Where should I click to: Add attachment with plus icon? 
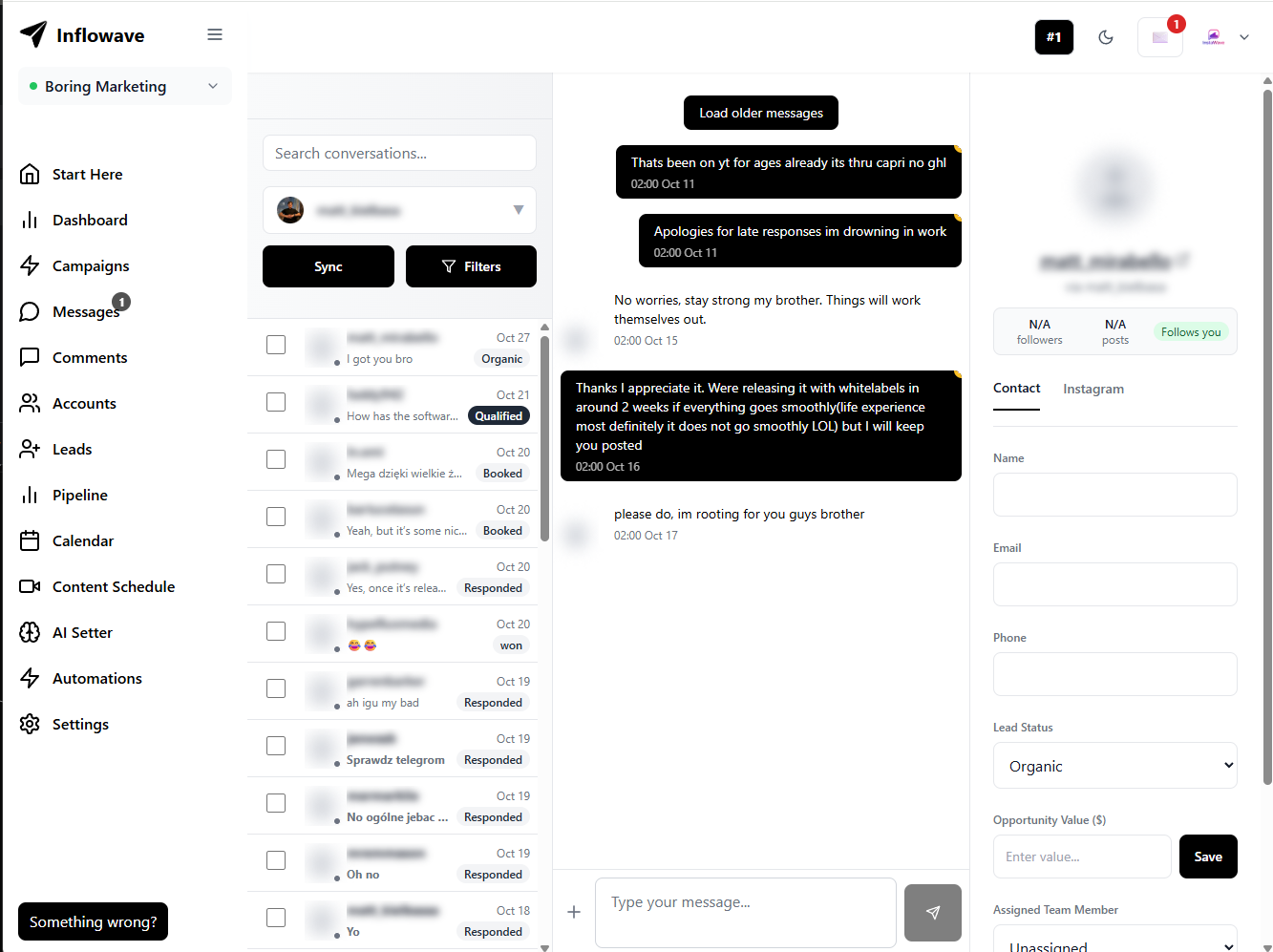tap(574, 912)
